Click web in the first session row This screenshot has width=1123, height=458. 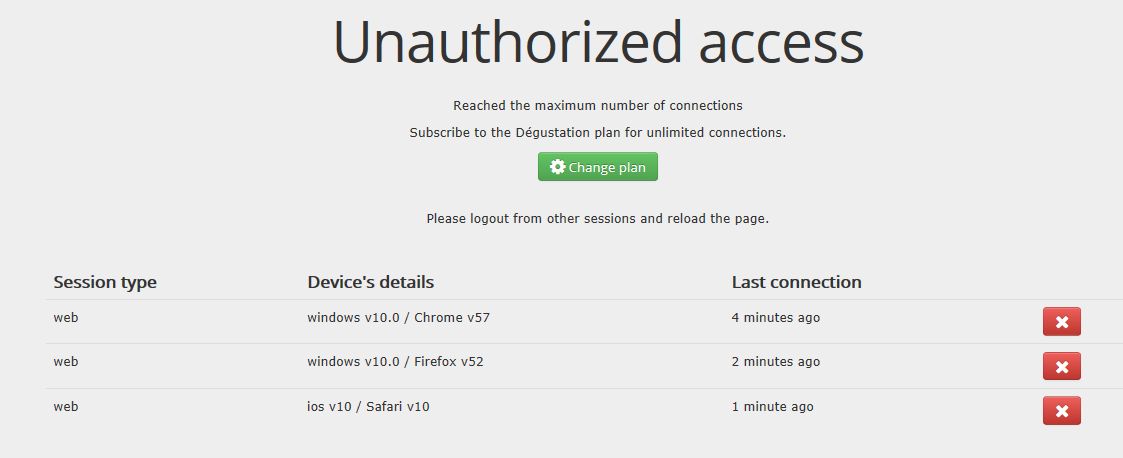point(66,318)
